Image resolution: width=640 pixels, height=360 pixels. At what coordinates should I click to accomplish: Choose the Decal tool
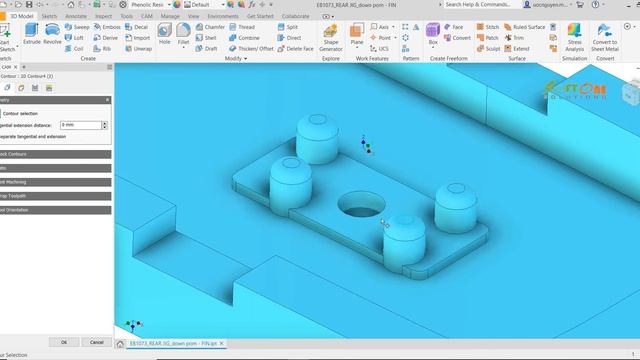click(x=136, y=27)
